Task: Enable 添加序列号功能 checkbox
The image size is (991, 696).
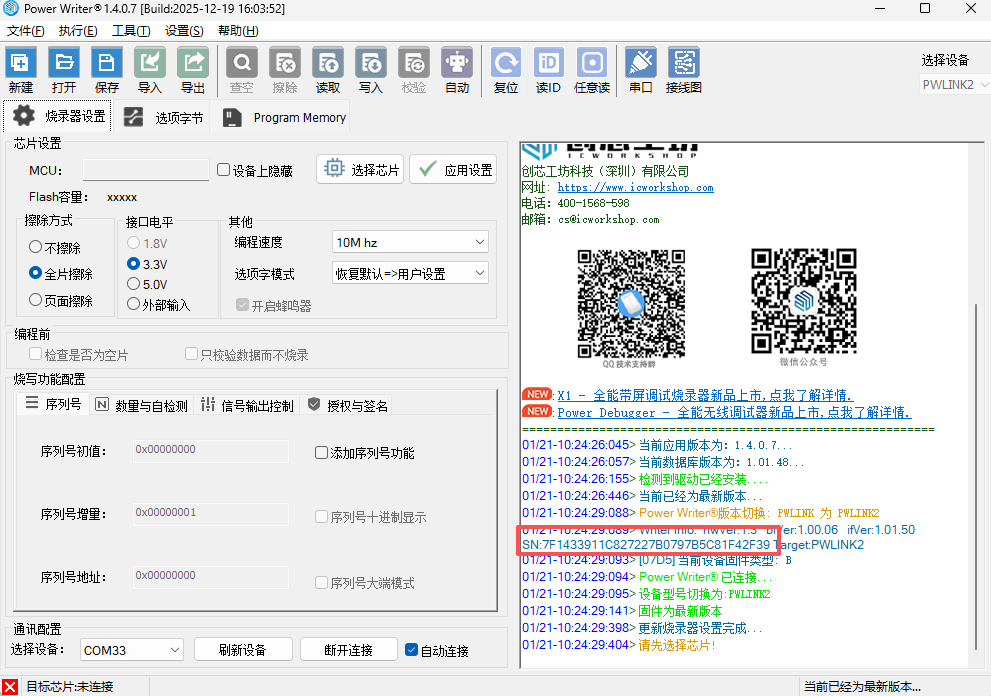Action: (322, 453)
